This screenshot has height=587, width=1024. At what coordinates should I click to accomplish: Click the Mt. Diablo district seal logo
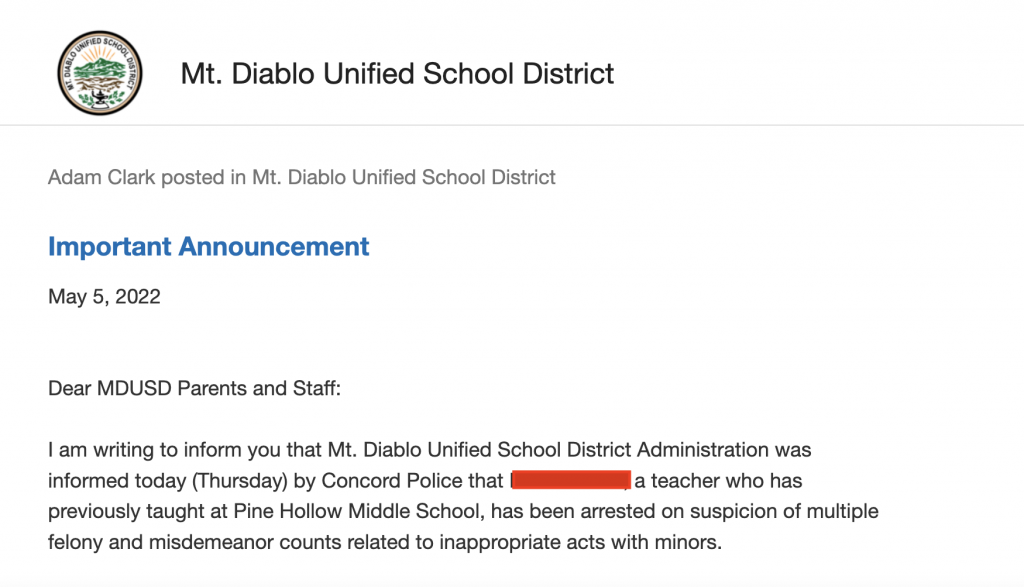click(x=99, y=73)
